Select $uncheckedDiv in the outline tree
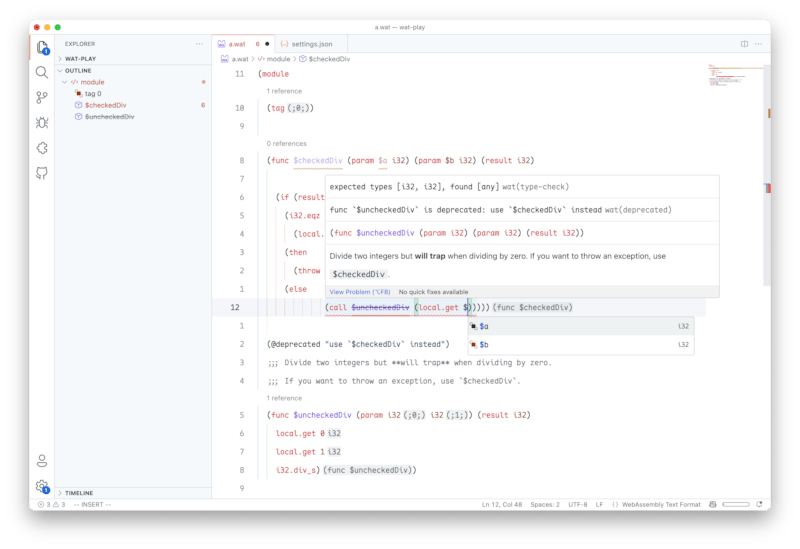The width and height of the screenshot is (800, 549). (x=110, y=117)
